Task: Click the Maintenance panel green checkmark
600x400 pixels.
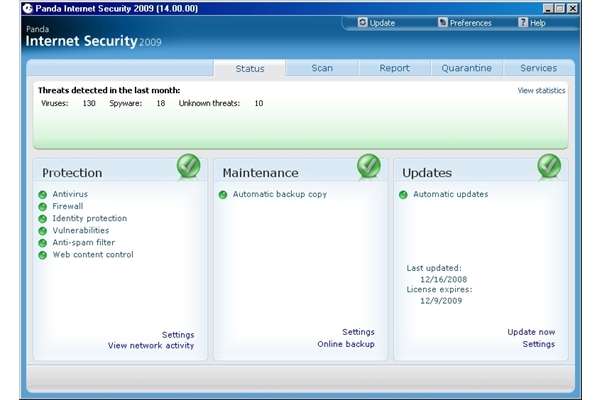Action: tap(368, 166)
